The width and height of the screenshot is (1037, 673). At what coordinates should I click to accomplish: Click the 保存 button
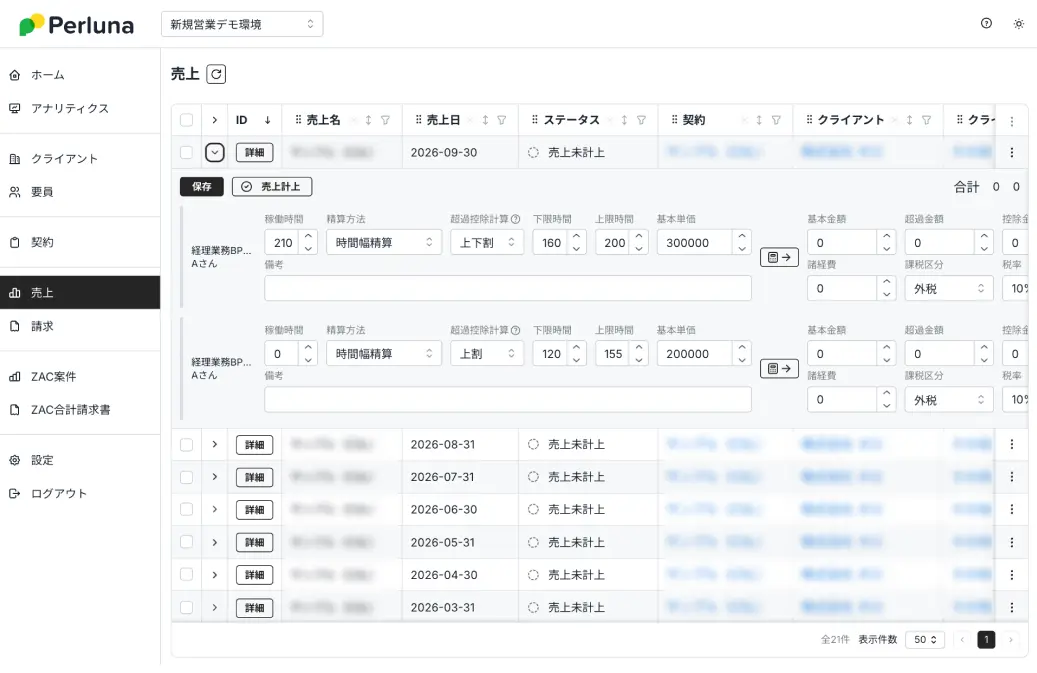pos(202,186)
